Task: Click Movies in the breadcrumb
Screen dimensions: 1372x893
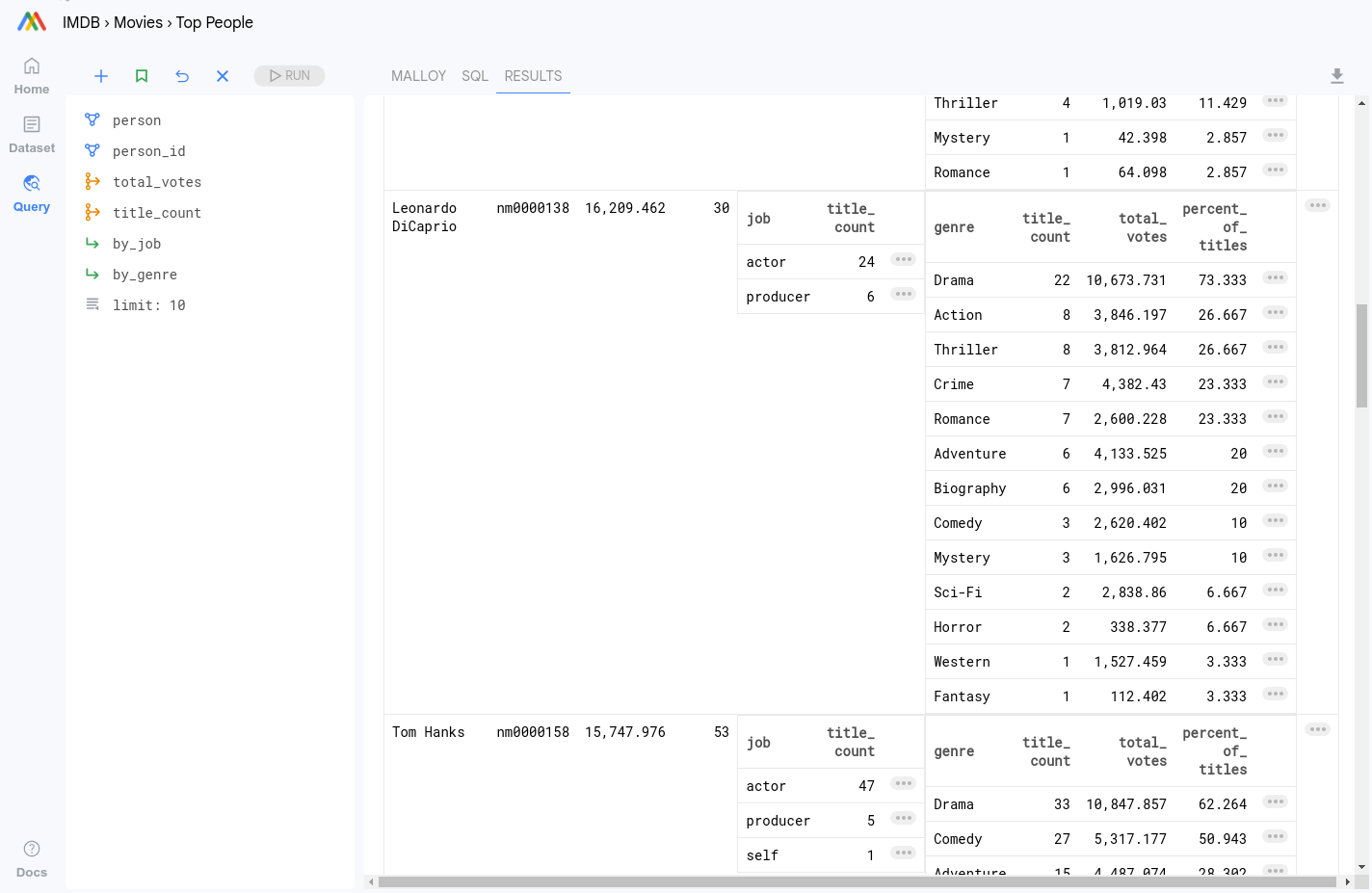Action: 138,22
